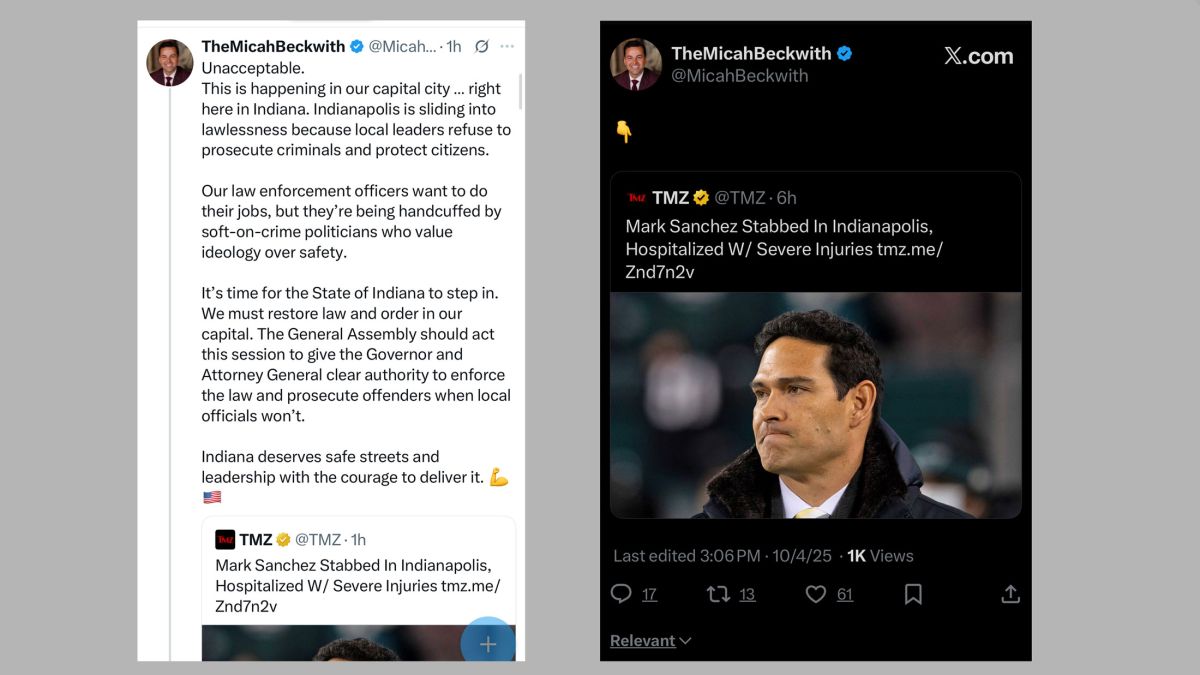Click the TMZ logo in left quoted tweet

point(225,540)
